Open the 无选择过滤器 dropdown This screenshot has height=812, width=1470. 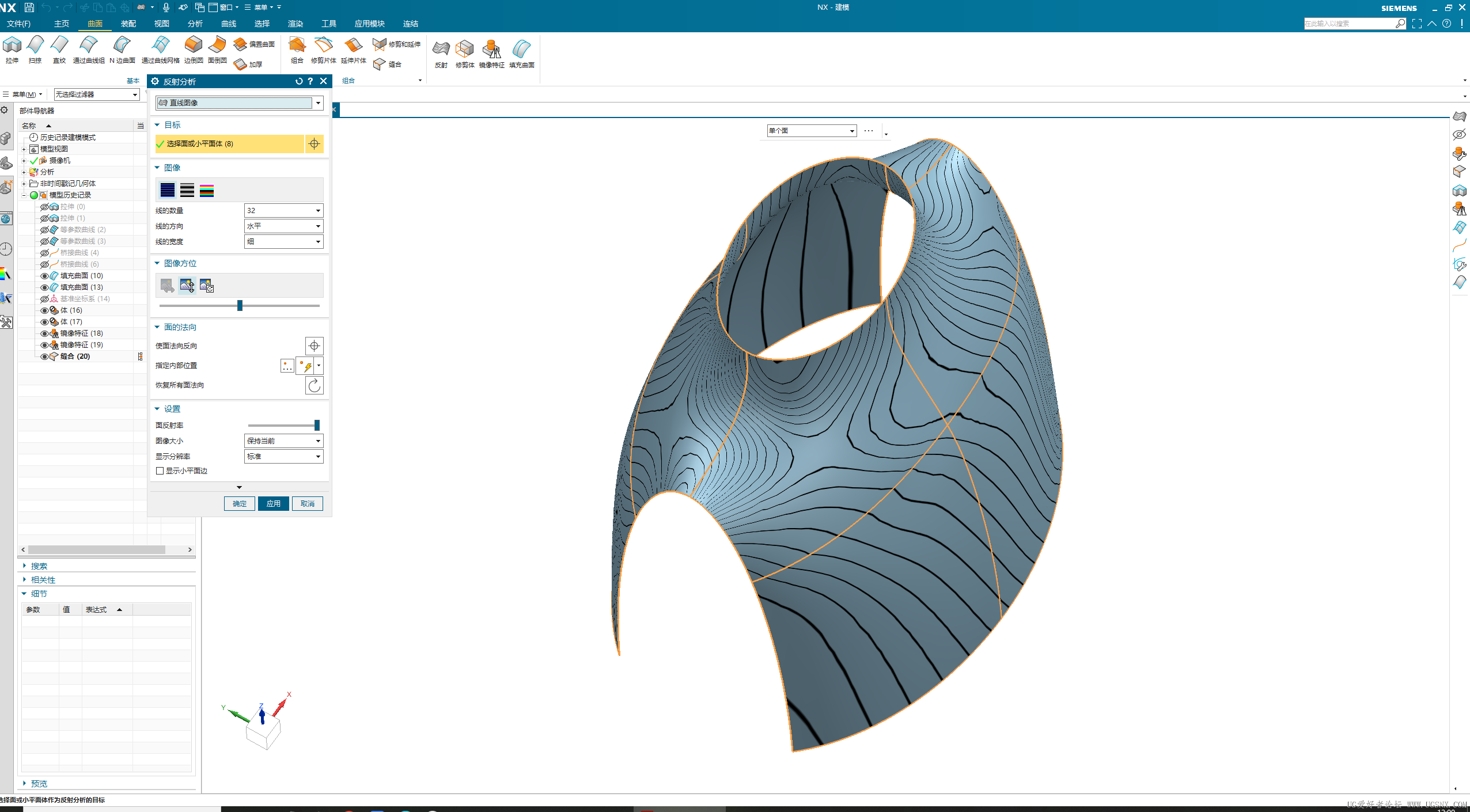pos(97,94)
